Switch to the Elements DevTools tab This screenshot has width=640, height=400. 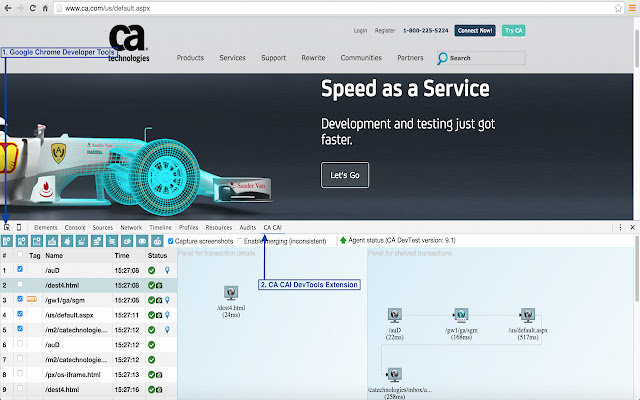point(46,227)
